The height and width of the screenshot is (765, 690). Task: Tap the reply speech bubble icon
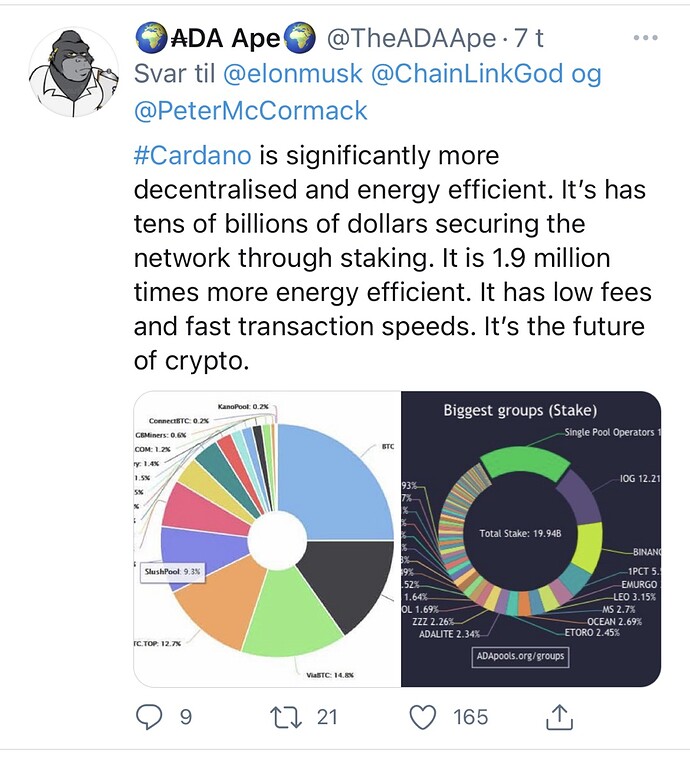(x=149, y=716)
